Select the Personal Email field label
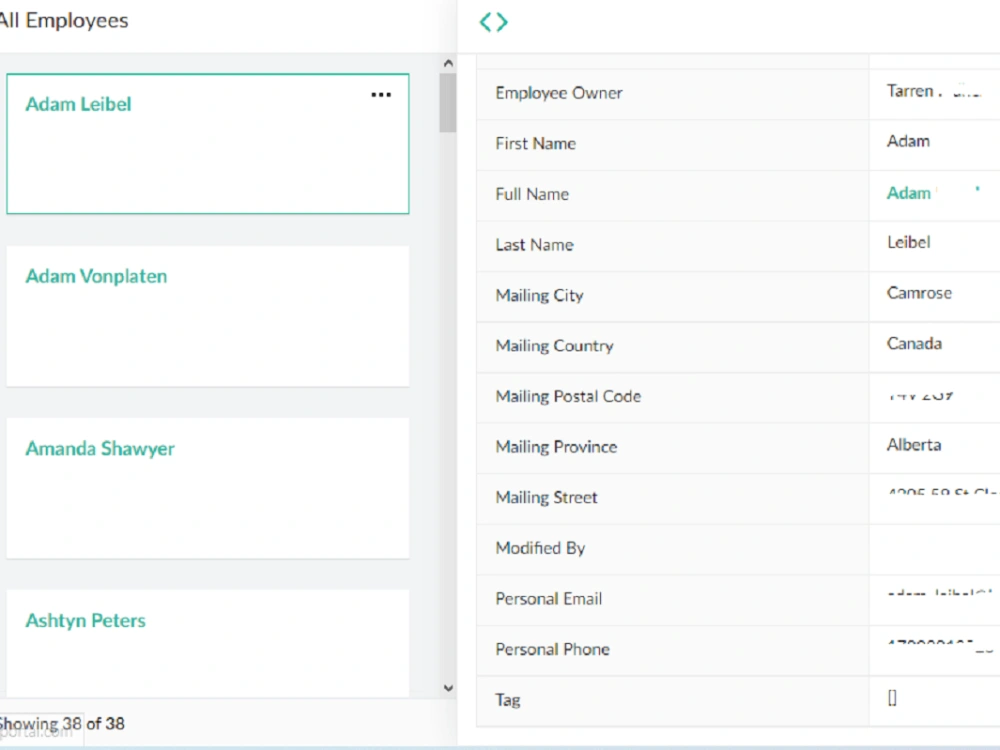Screen dimensions: 1000x750 (x=548, y=598)
